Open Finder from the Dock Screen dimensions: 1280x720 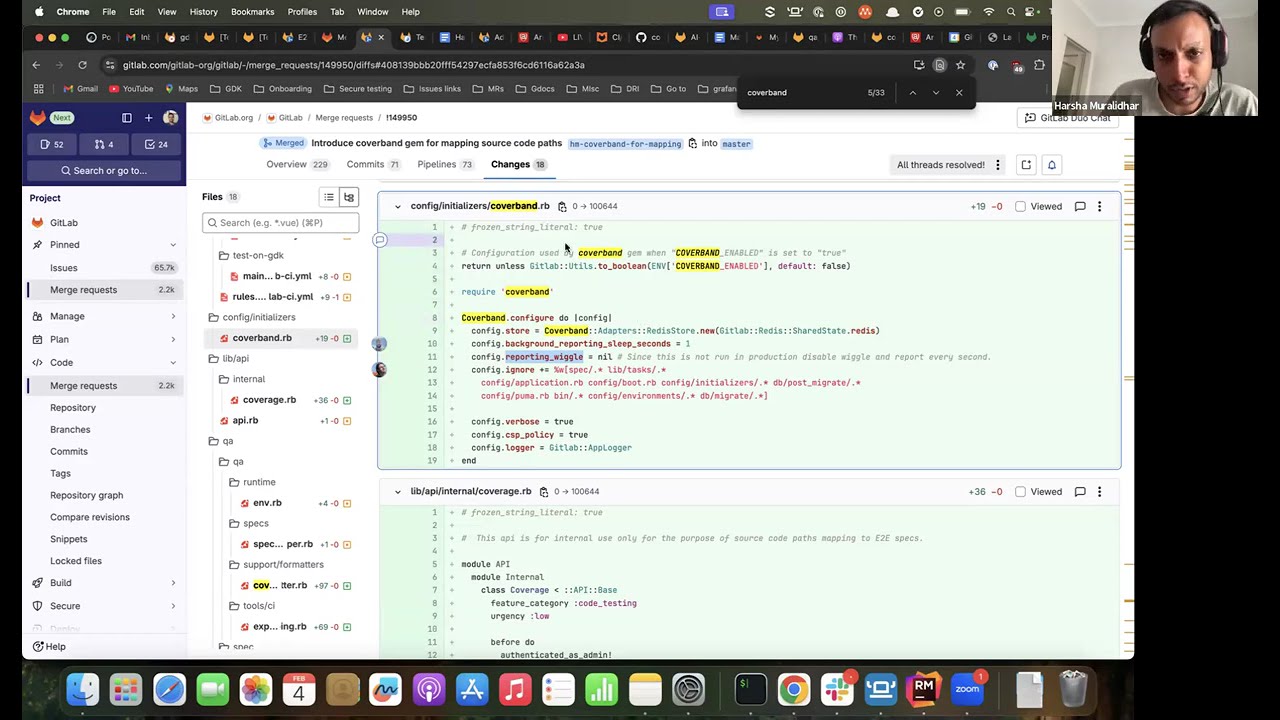[83, 690]
